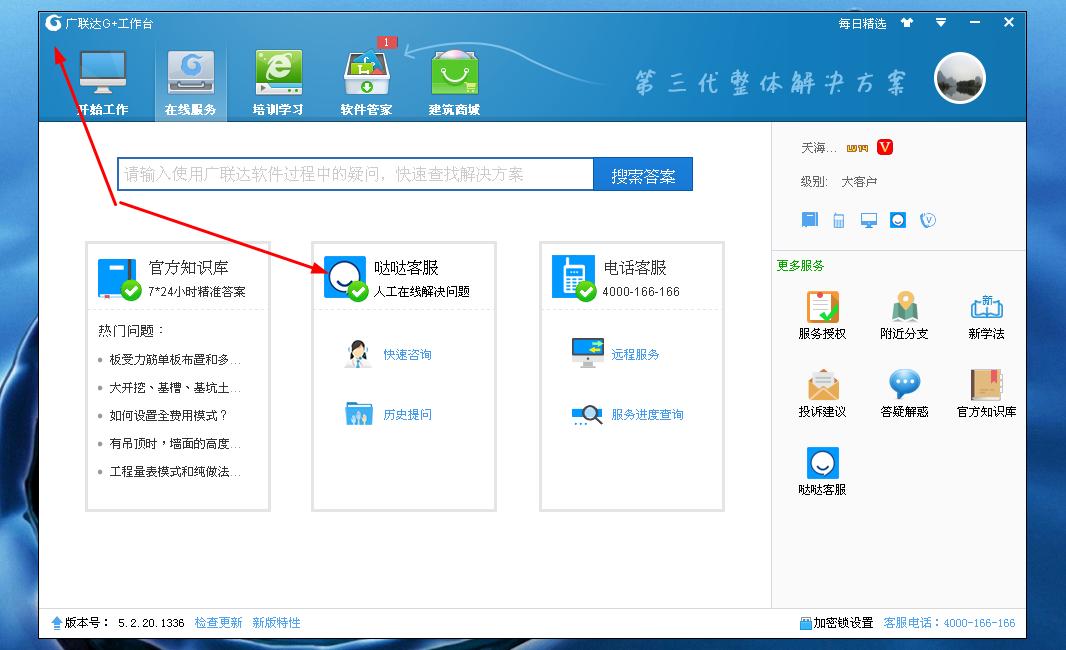
Task: Click the small phone privilege icon
Action: click(839, 220)
